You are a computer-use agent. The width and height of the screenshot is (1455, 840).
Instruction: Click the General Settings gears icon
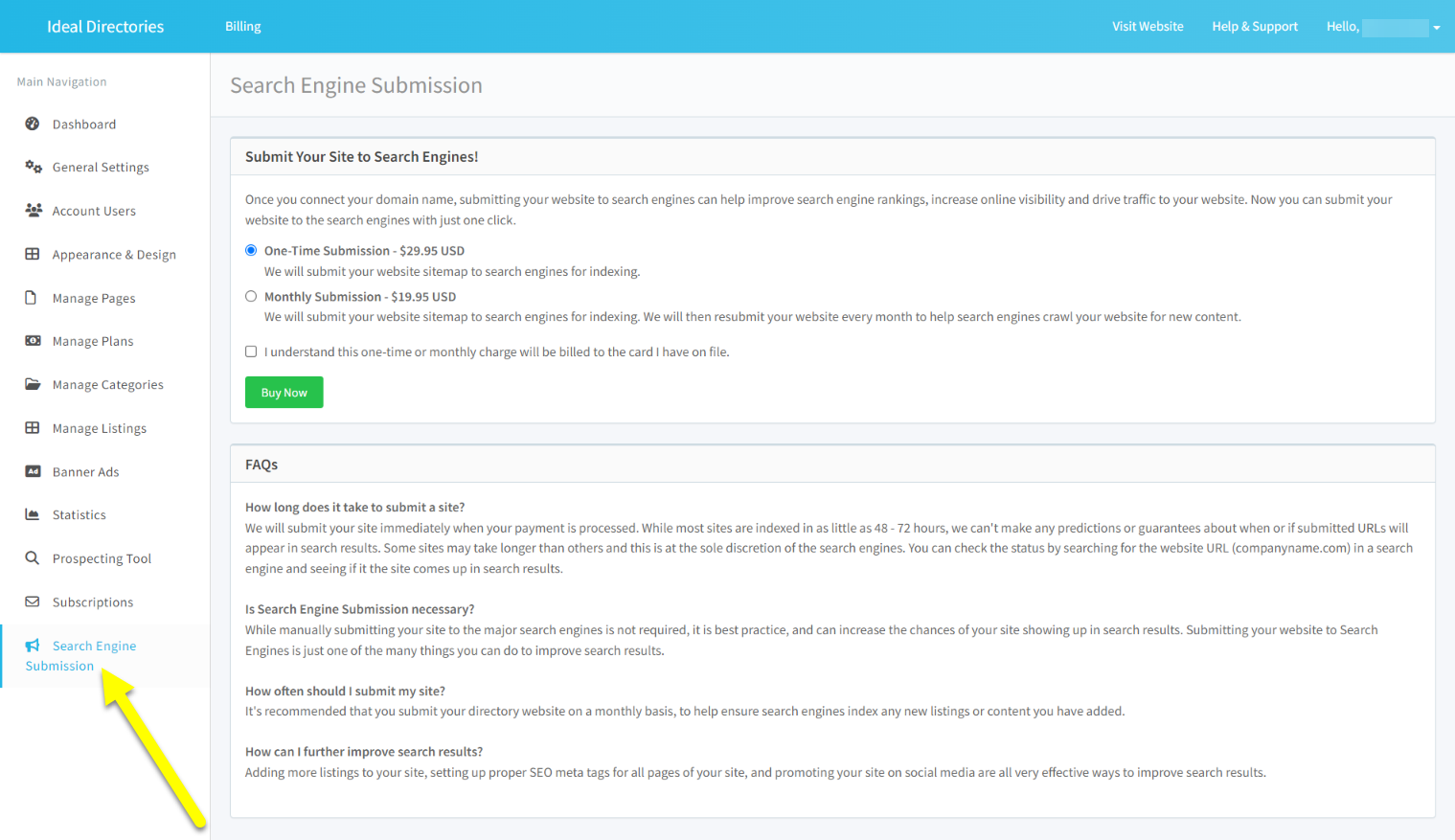point(34,167)
